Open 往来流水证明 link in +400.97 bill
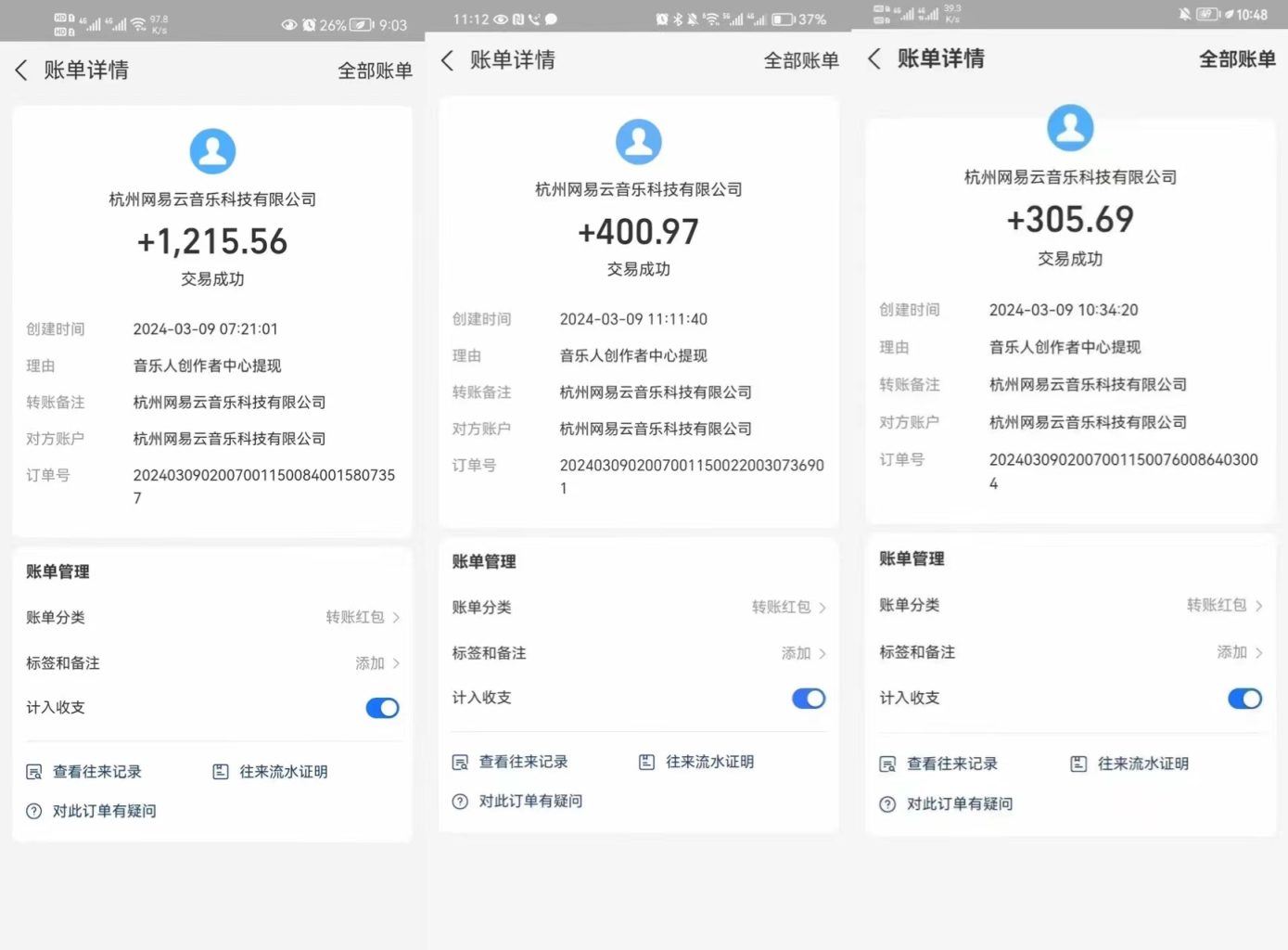1288x950 pixels. tap(709, 762)
